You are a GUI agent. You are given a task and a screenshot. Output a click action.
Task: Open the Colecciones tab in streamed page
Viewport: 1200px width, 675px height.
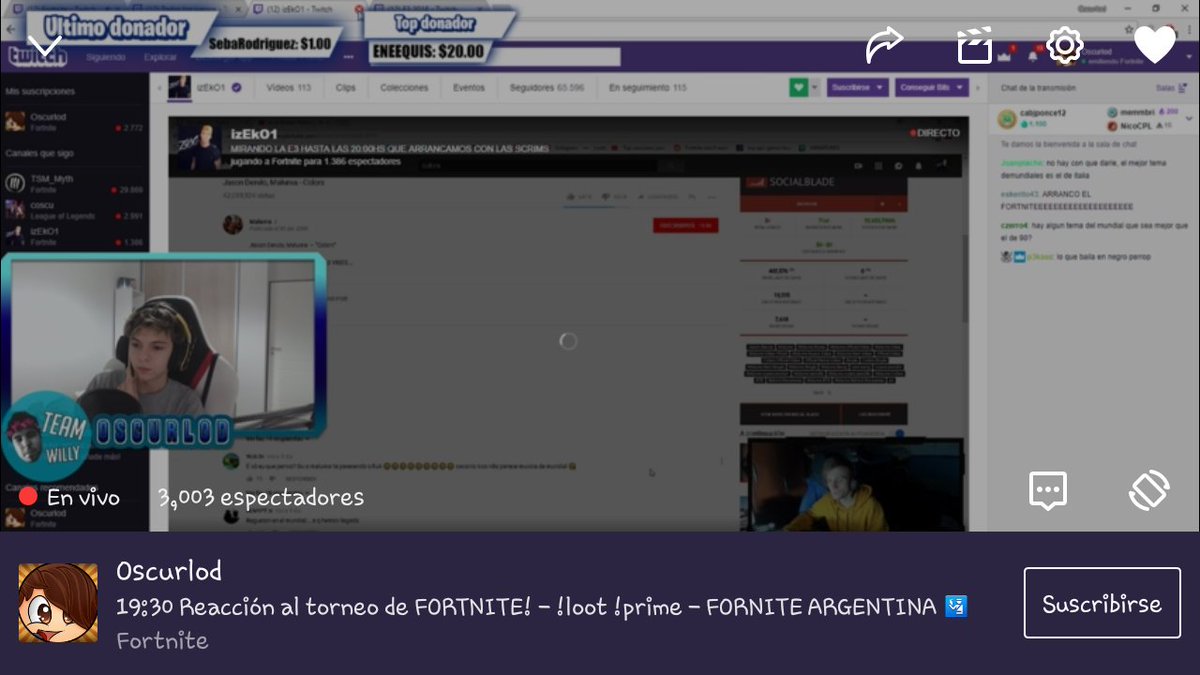[404, 88]
